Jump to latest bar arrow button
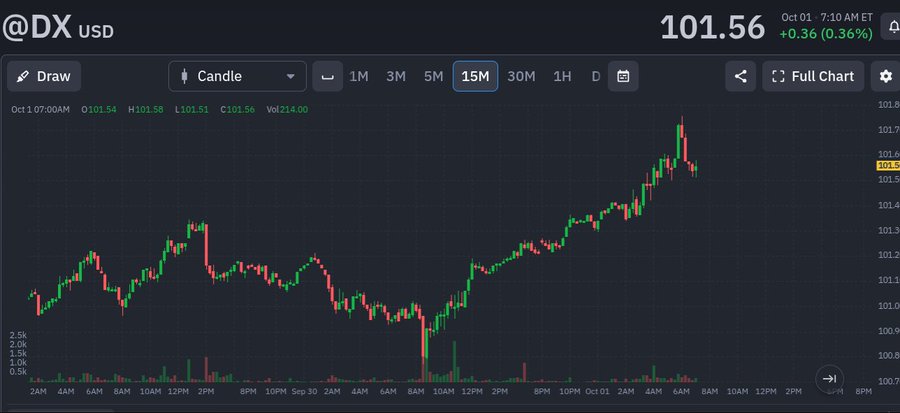Image resolution: width=900 pixels, height=413 pixels. (829, 379)
